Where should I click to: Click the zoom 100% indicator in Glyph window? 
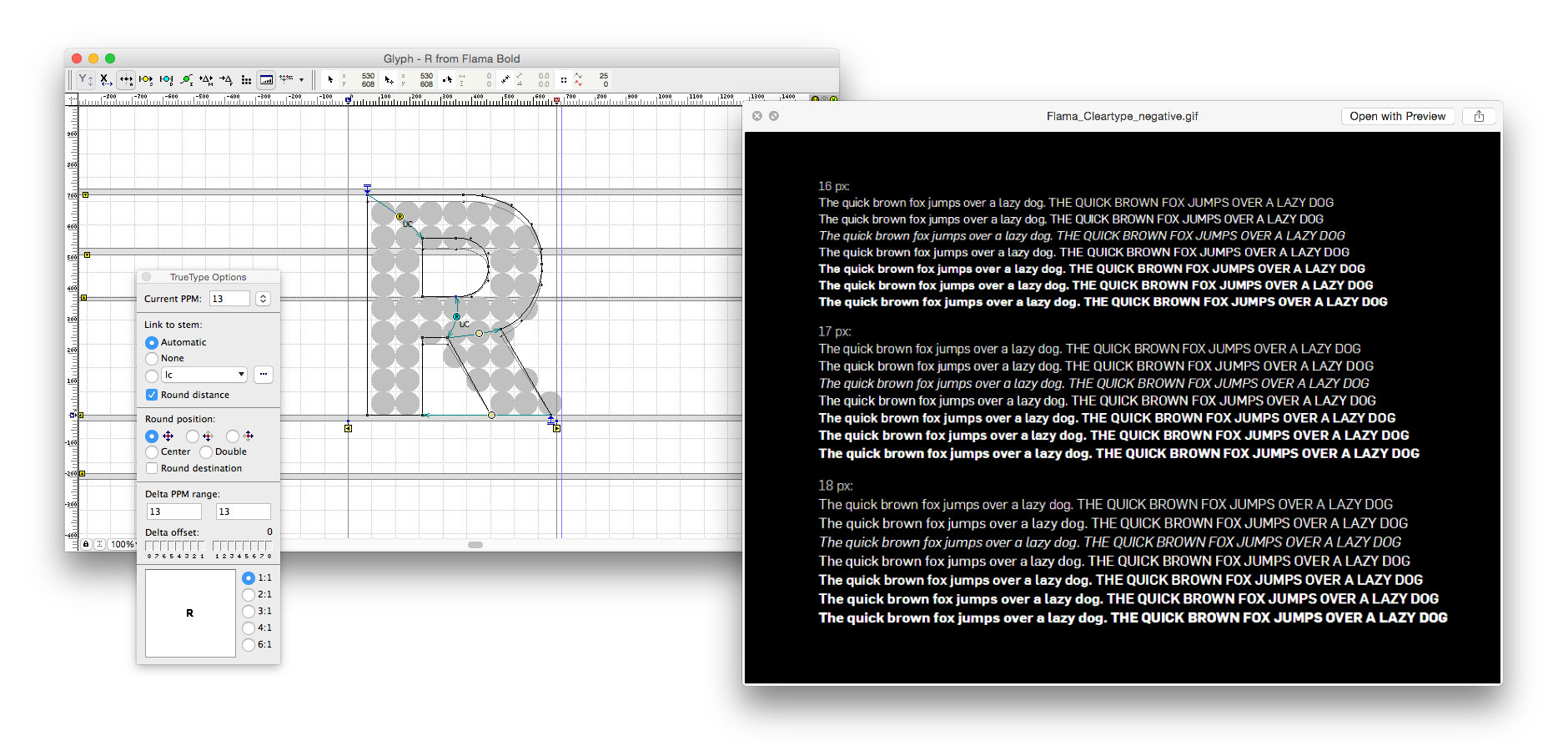click(x=122, y=544)
